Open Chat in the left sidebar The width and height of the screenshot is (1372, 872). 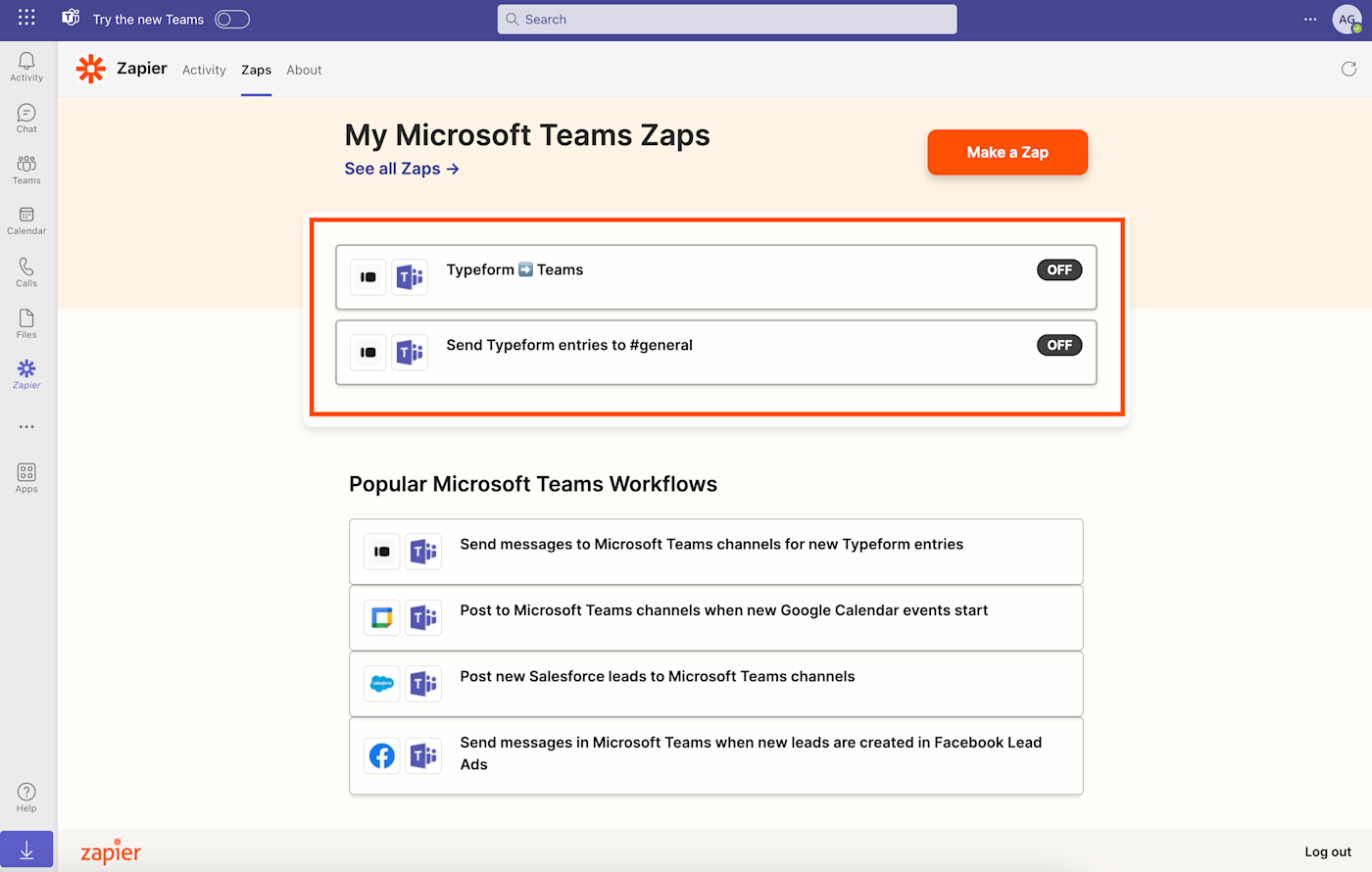pyautogui.click(x=26, y=119)
